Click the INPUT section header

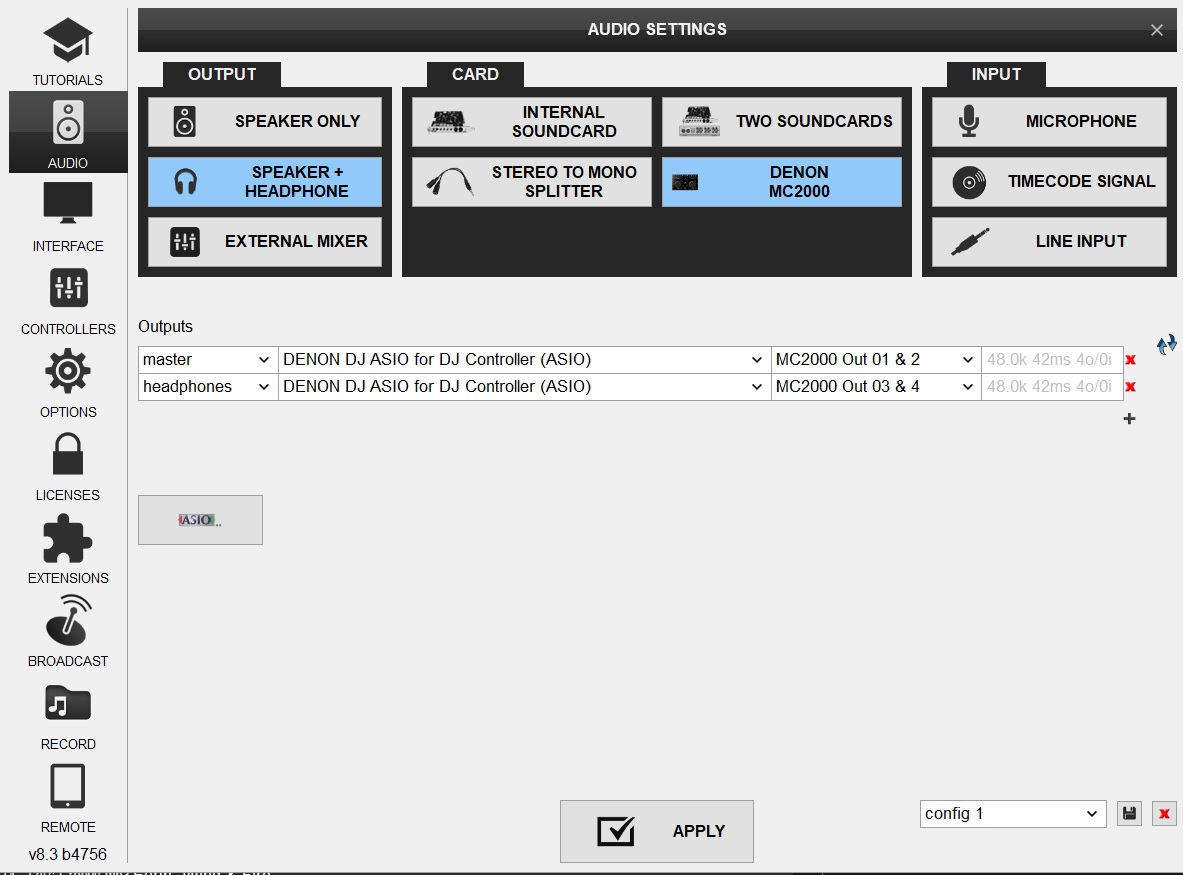click(997, 75)
